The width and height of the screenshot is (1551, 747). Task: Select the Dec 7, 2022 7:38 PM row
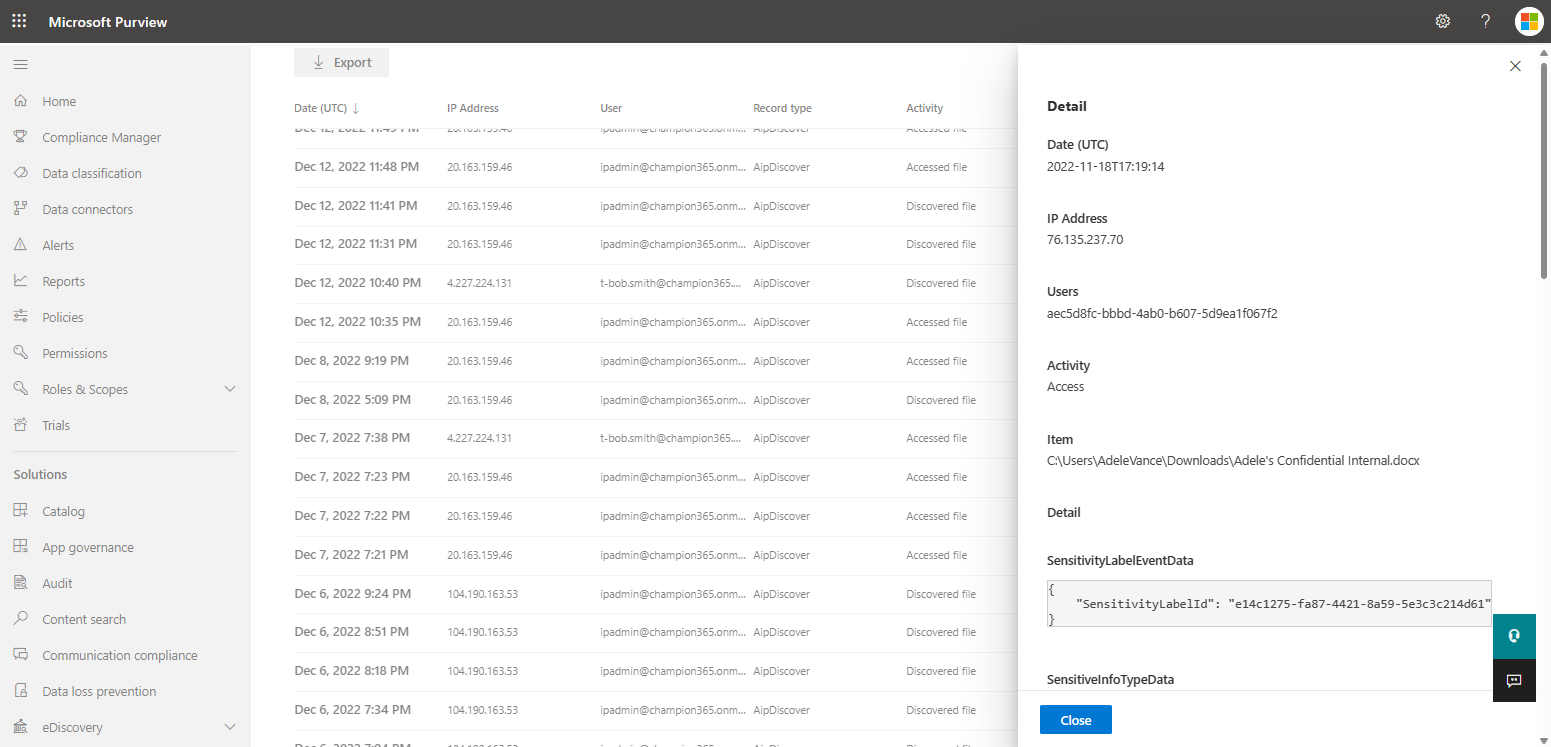pyautogui.click(x=656, y=438)
